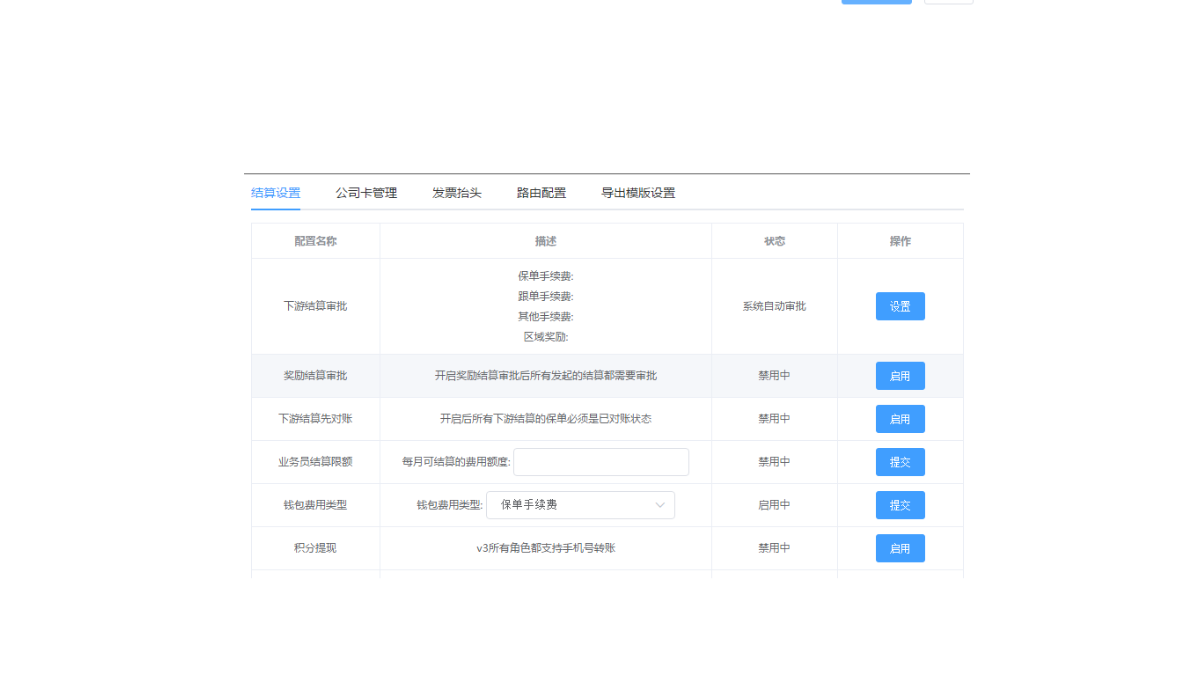Click the 跟单手续费: description line
This screenshot has height=691, width=1190.
pos(546,296)
